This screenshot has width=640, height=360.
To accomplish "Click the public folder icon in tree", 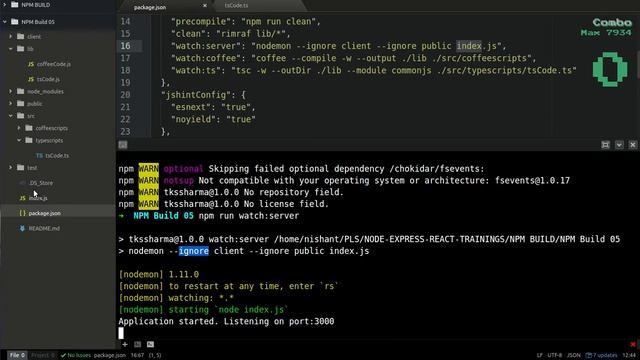I will pyautogui.click(x=20, y=104).
